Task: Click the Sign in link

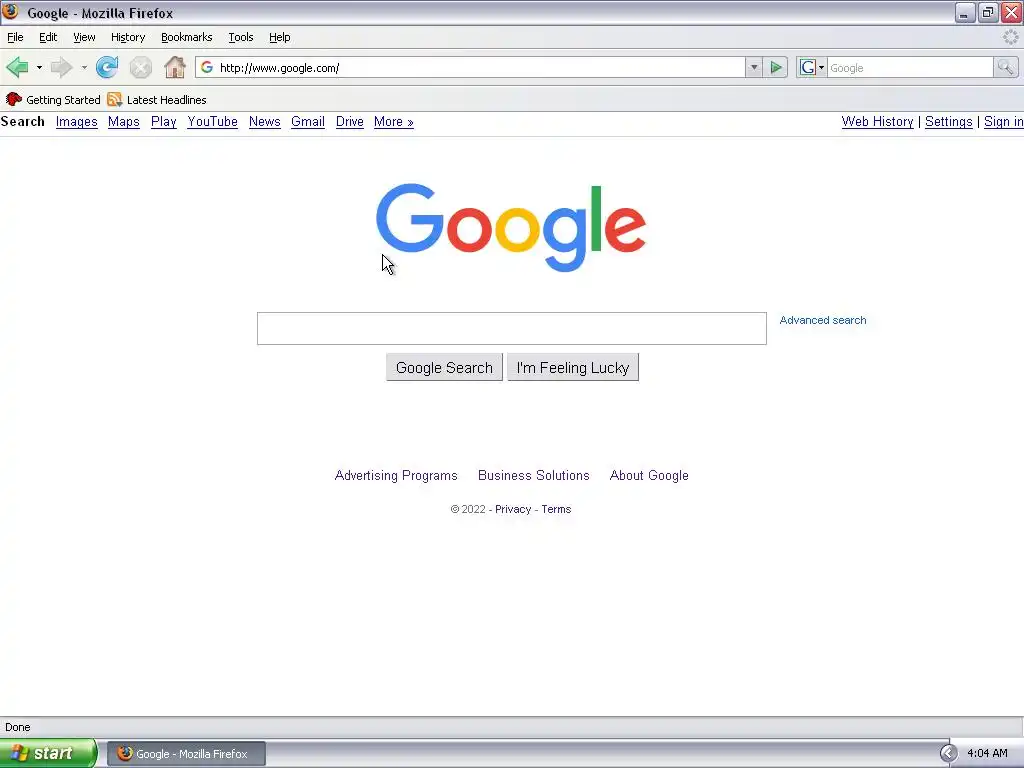Action: [x=1004, y=121]
